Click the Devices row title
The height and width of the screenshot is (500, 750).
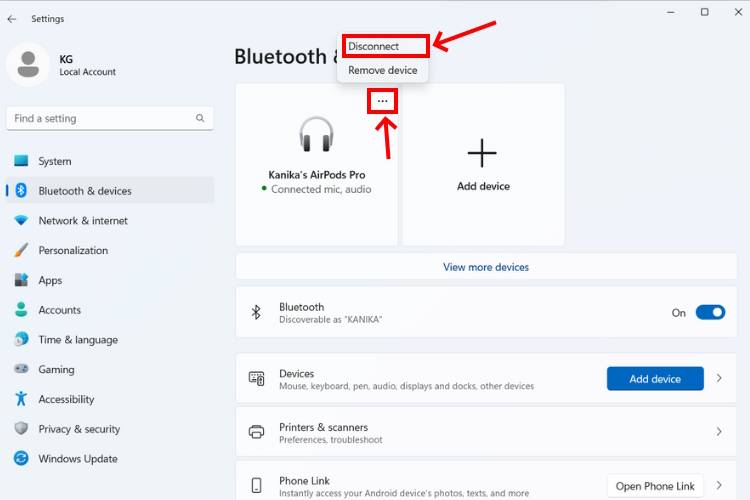pos(297,373)
